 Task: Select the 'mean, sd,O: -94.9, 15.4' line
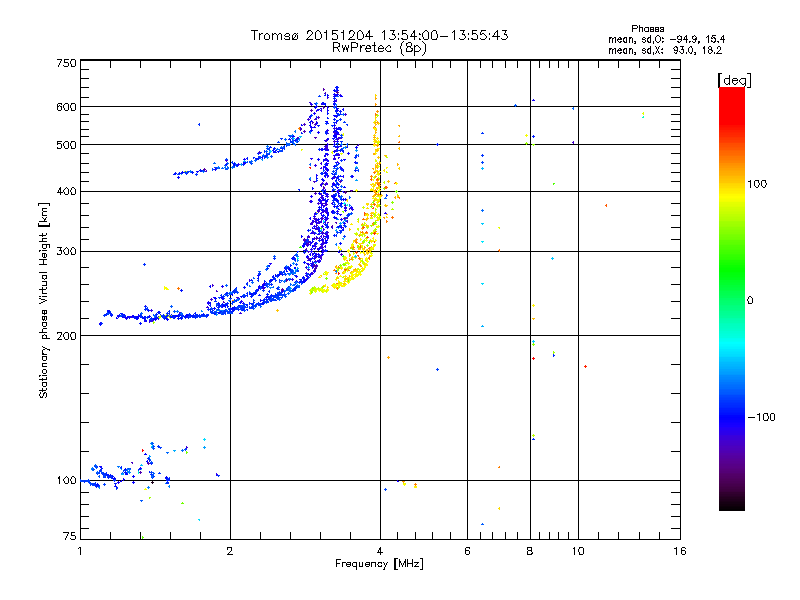tap(666, 39)
